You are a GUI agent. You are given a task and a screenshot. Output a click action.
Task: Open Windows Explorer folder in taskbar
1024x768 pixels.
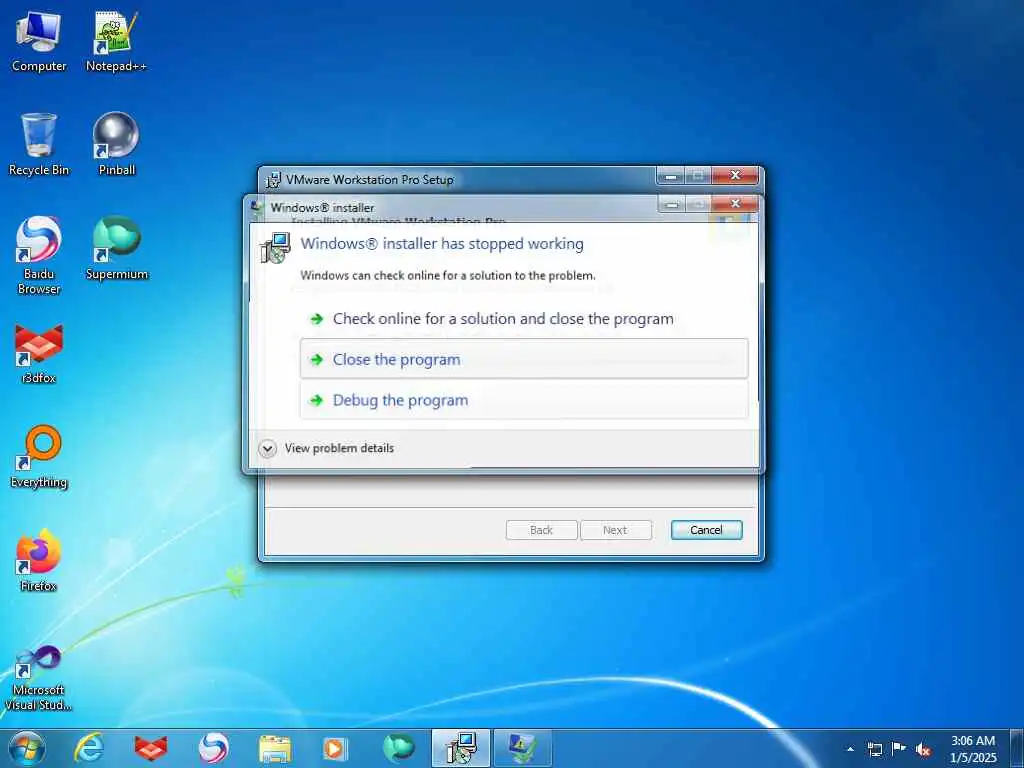[275, 748]
